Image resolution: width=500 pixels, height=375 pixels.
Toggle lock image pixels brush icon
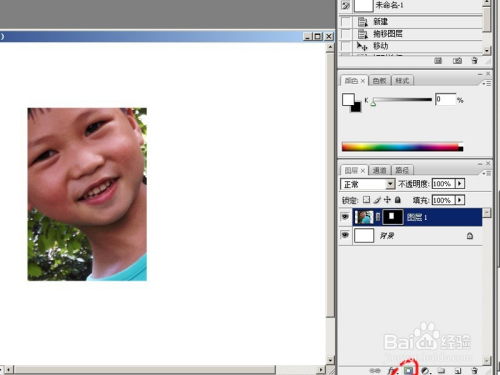(377, 200)
